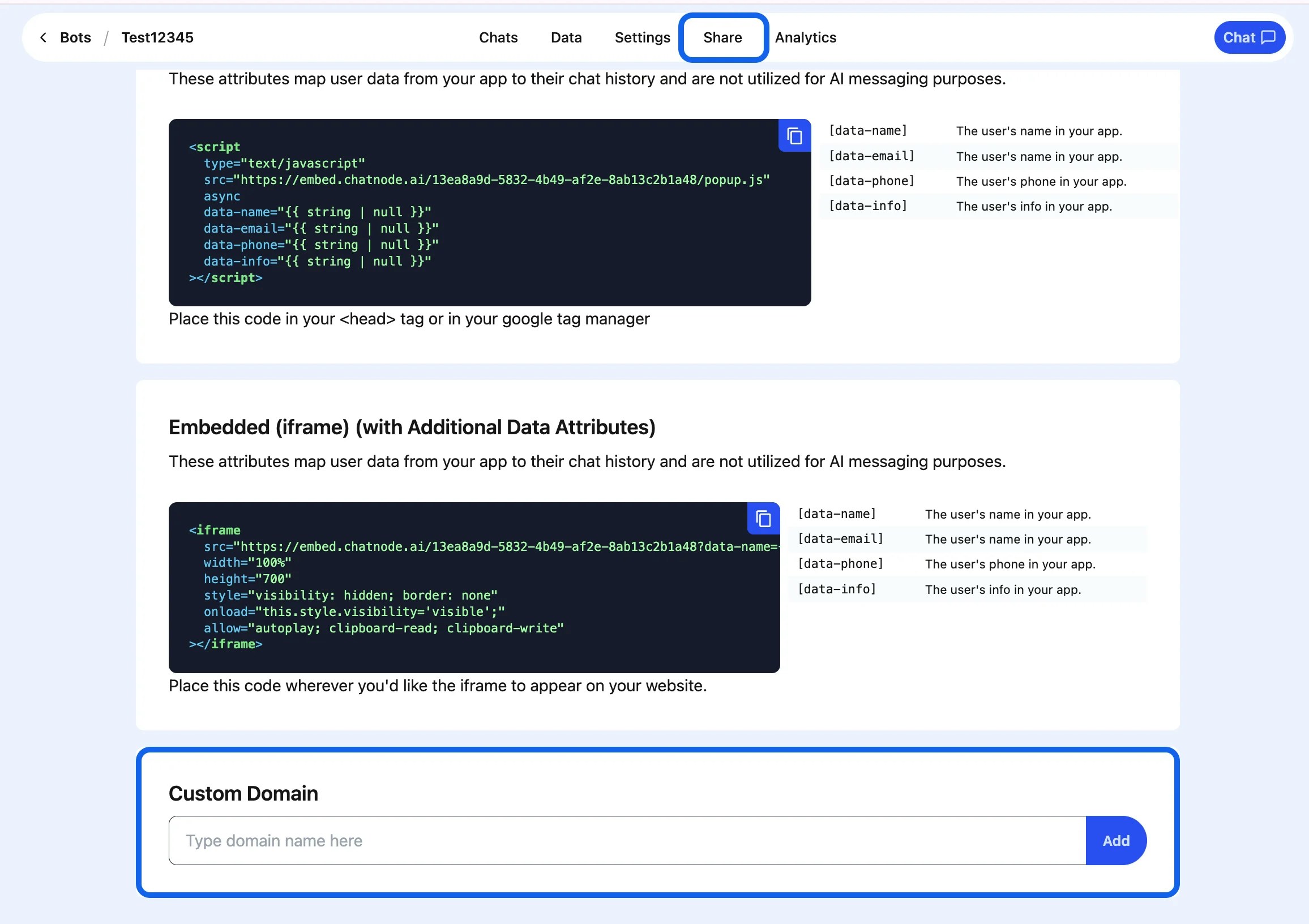Open the Chat button with speech bubble
This screenshot has height=924, width=1309.
pos(1249,37)
